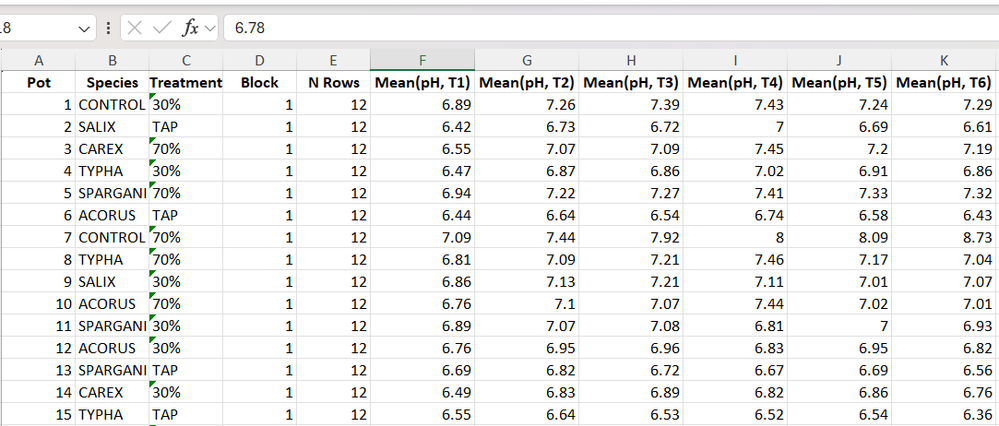This screenshot has height=426, width=999.
Task: Click cell value 7.45 in Mean(pH, T4)
Action: [736, 149]
